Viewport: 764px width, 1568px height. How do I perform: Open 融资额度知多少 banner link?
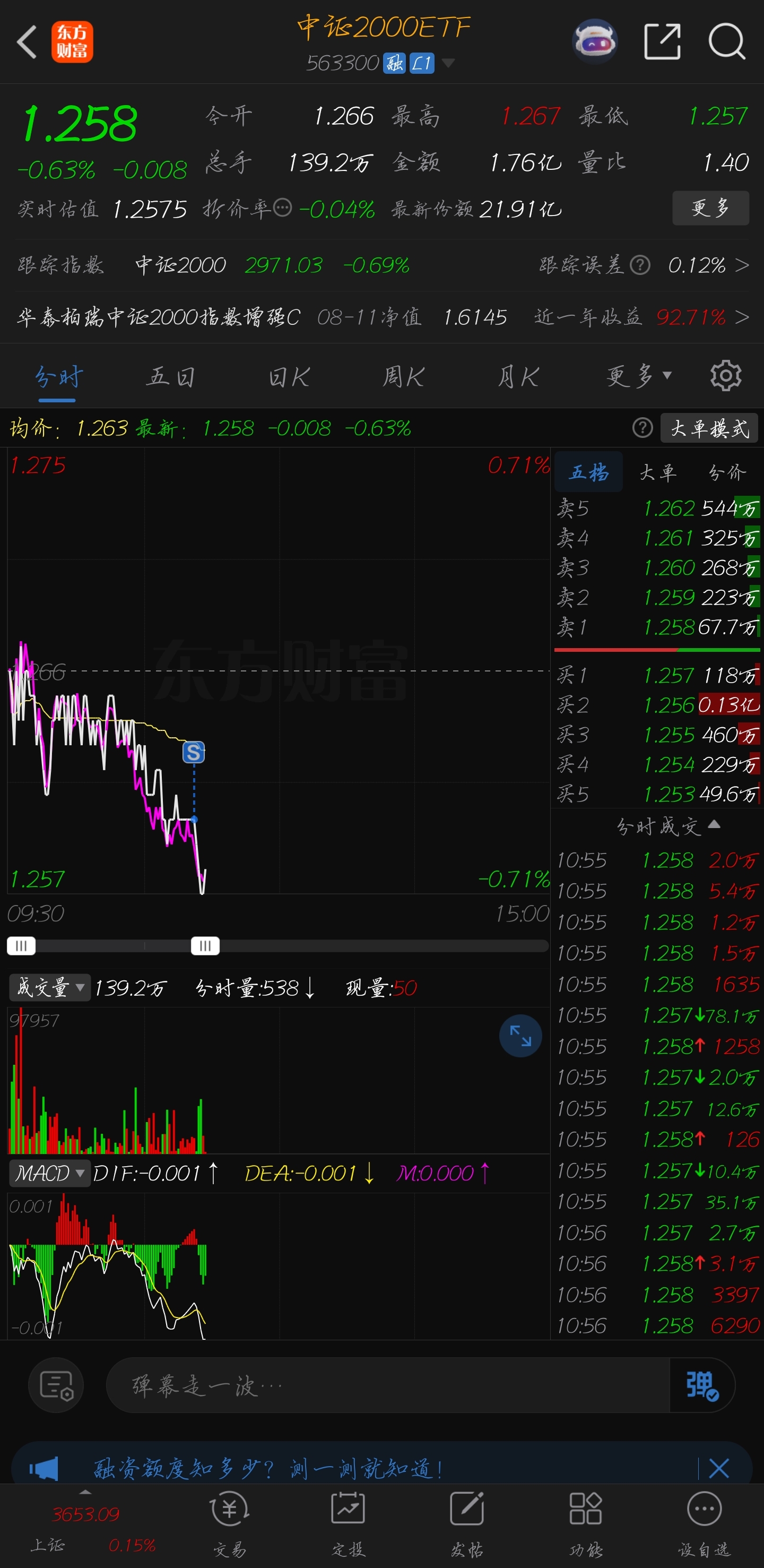tap(267, 1468)
